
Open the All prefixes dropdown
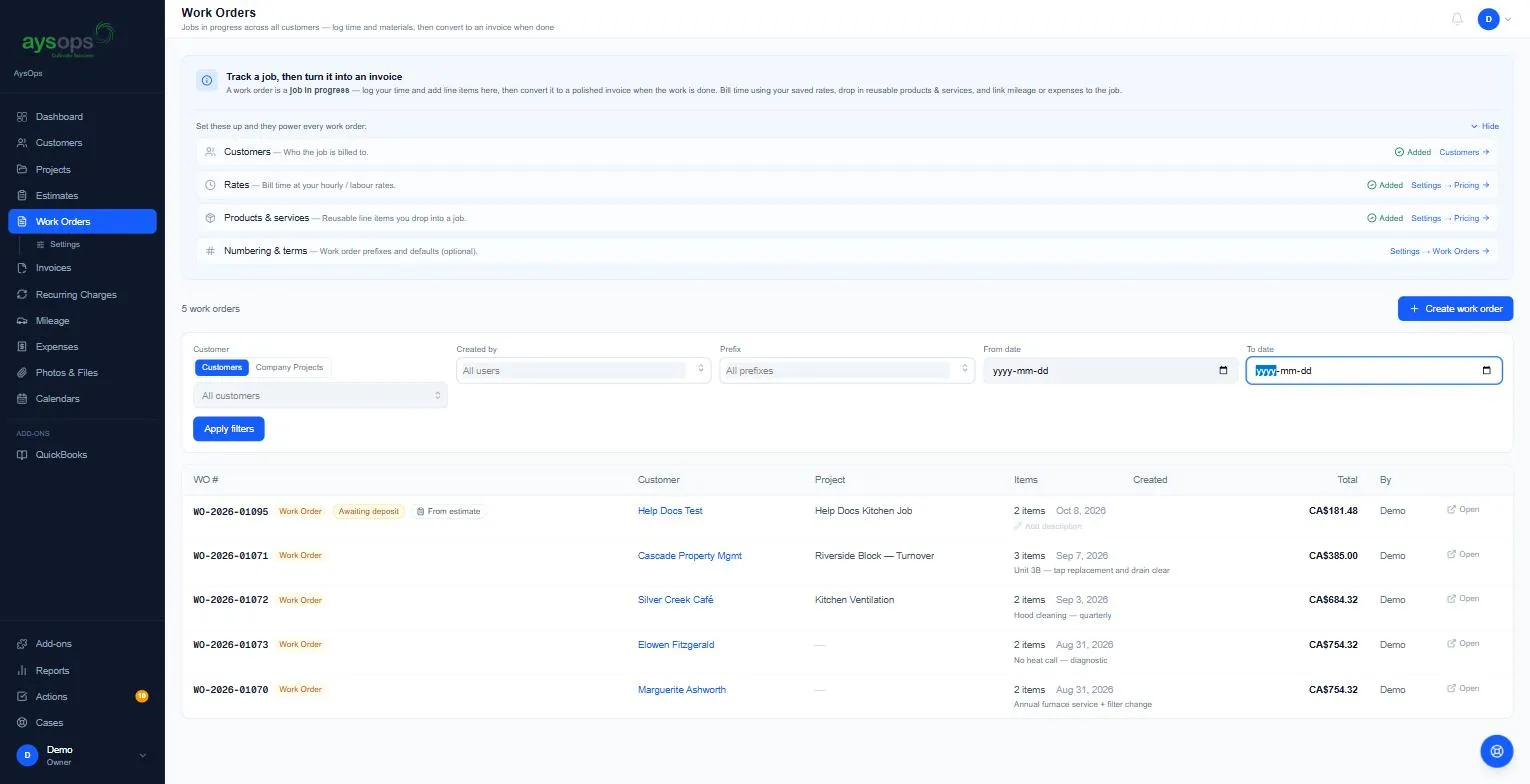click(847, 371)
